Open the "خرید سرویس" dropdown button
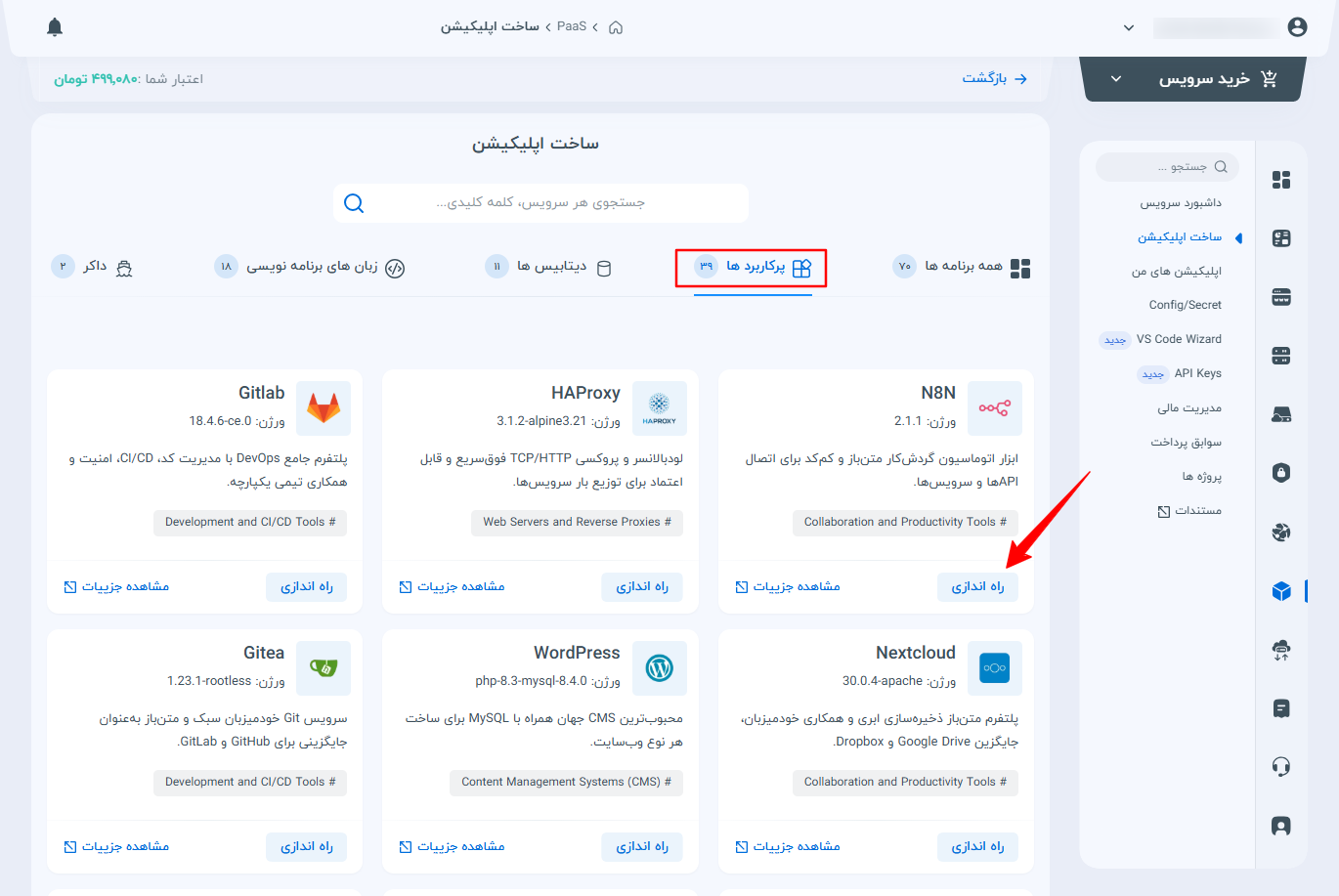 [x=1193, y=79]
